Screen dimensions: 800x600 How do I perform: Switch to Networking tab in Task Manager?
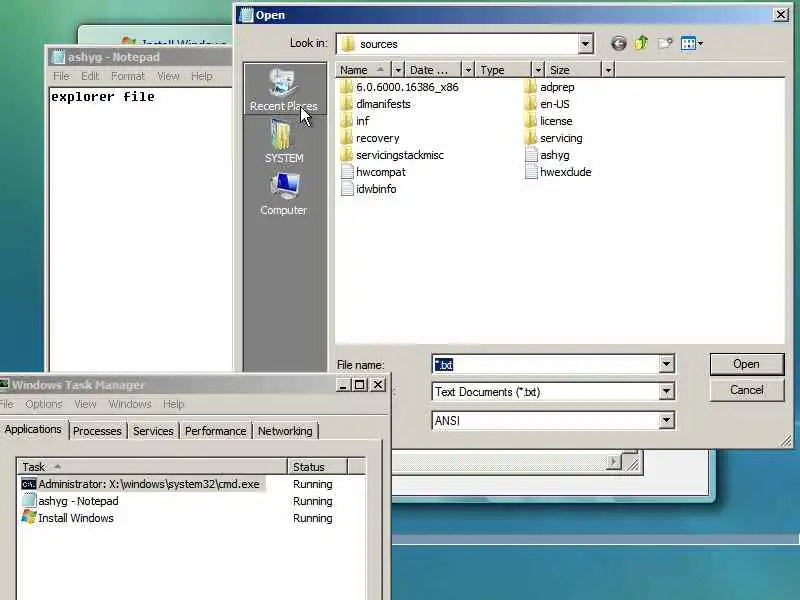pos(285,431)
